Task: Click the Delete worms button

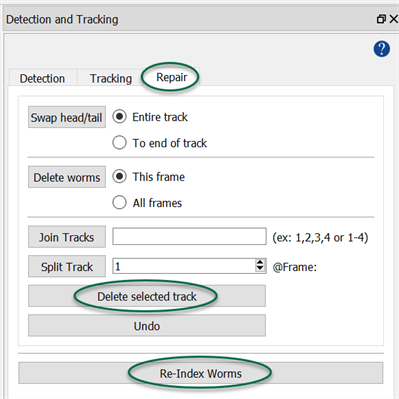Action: pos(67,177)
